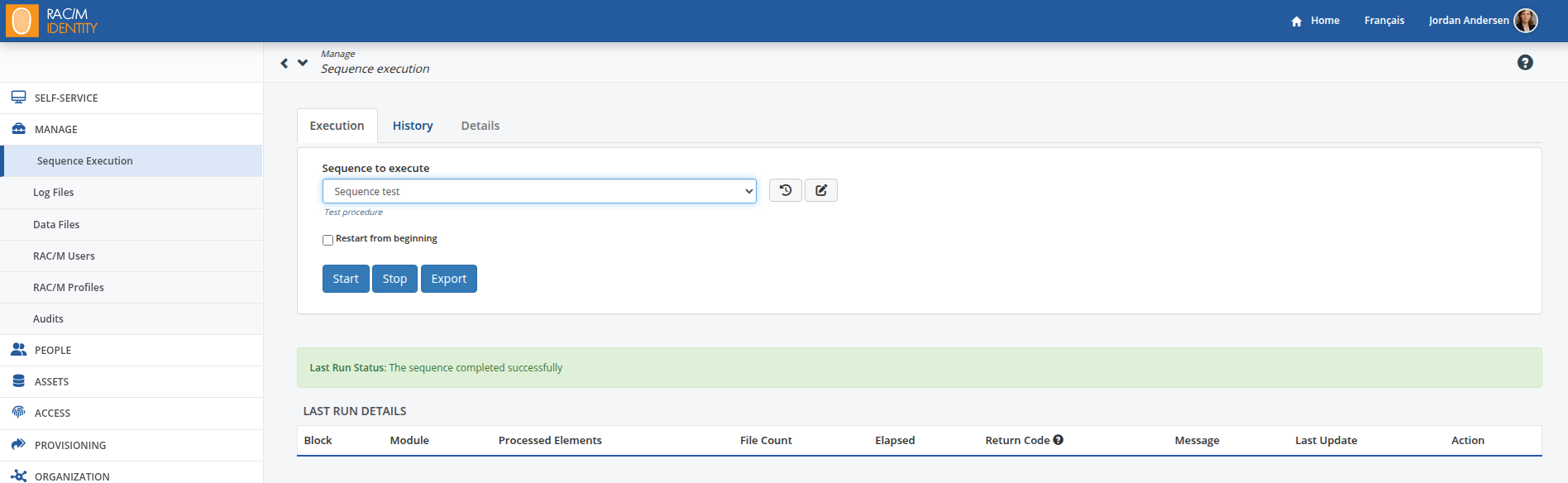Collapse the MANAGE menu section
The width and height of the screenshot is (1568, 483).
click(x=131, y=129)
